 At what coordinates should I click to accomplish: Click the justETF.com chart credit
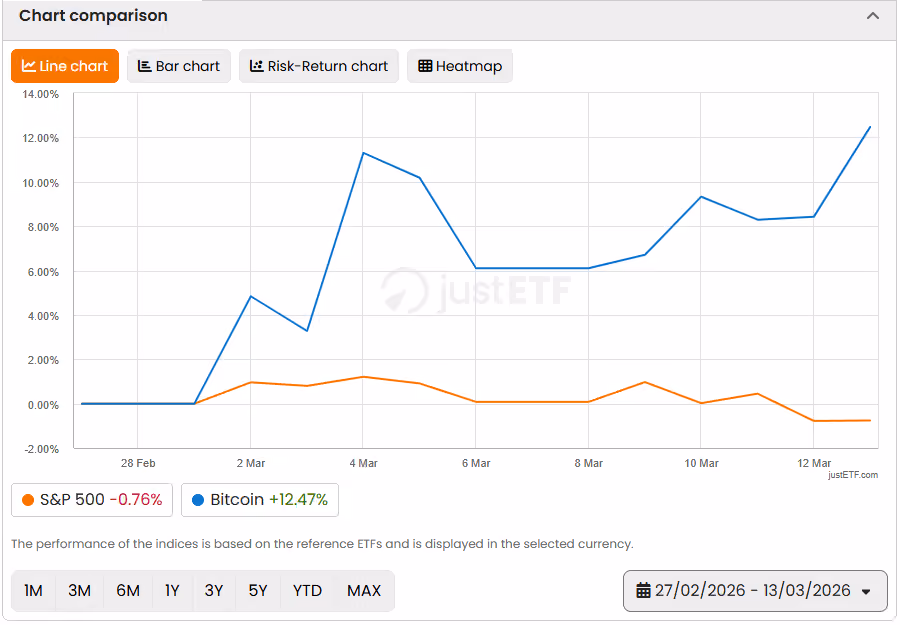[x=852, y=475]
